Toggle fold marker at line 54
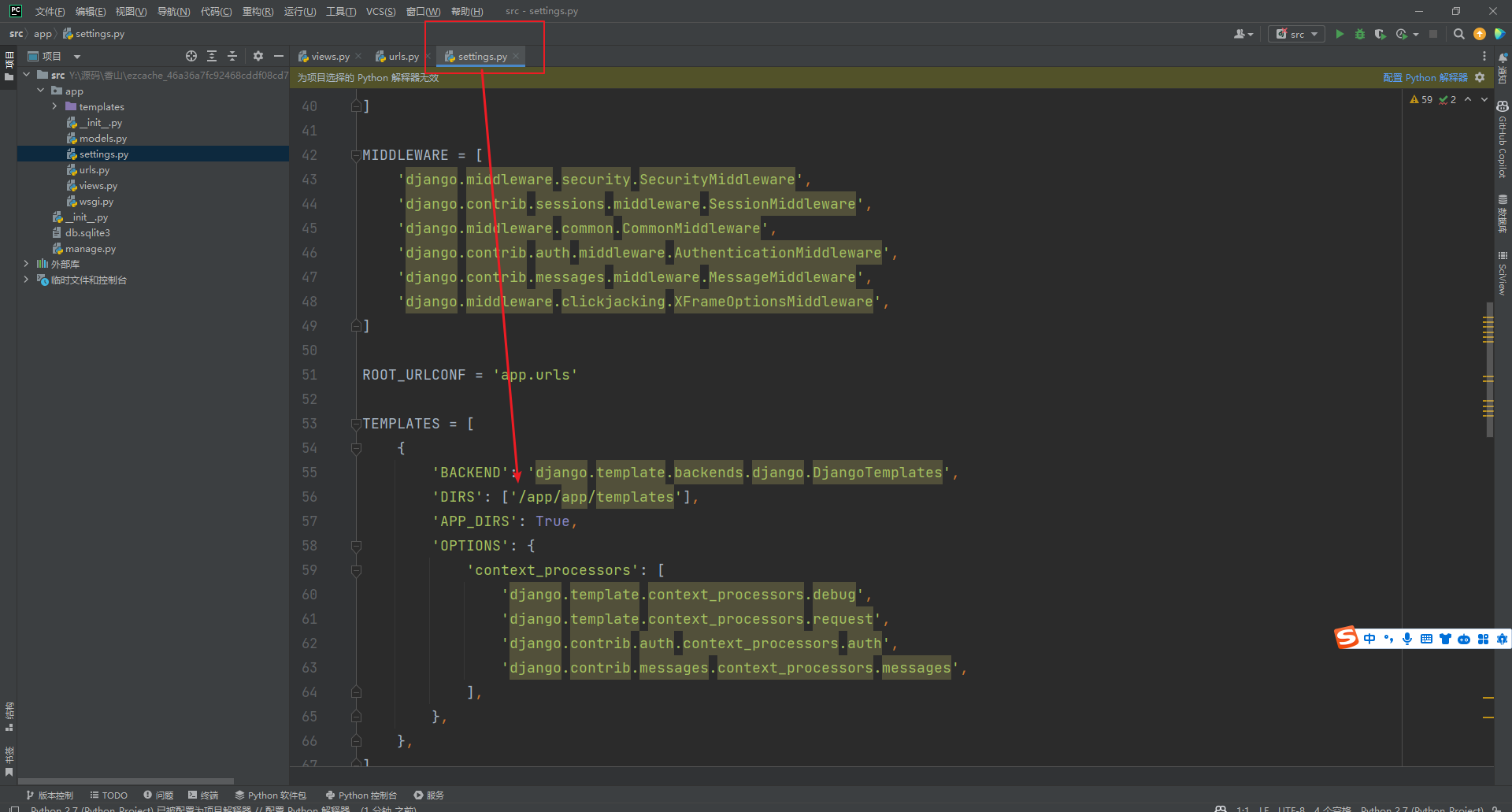 (356, 448)
